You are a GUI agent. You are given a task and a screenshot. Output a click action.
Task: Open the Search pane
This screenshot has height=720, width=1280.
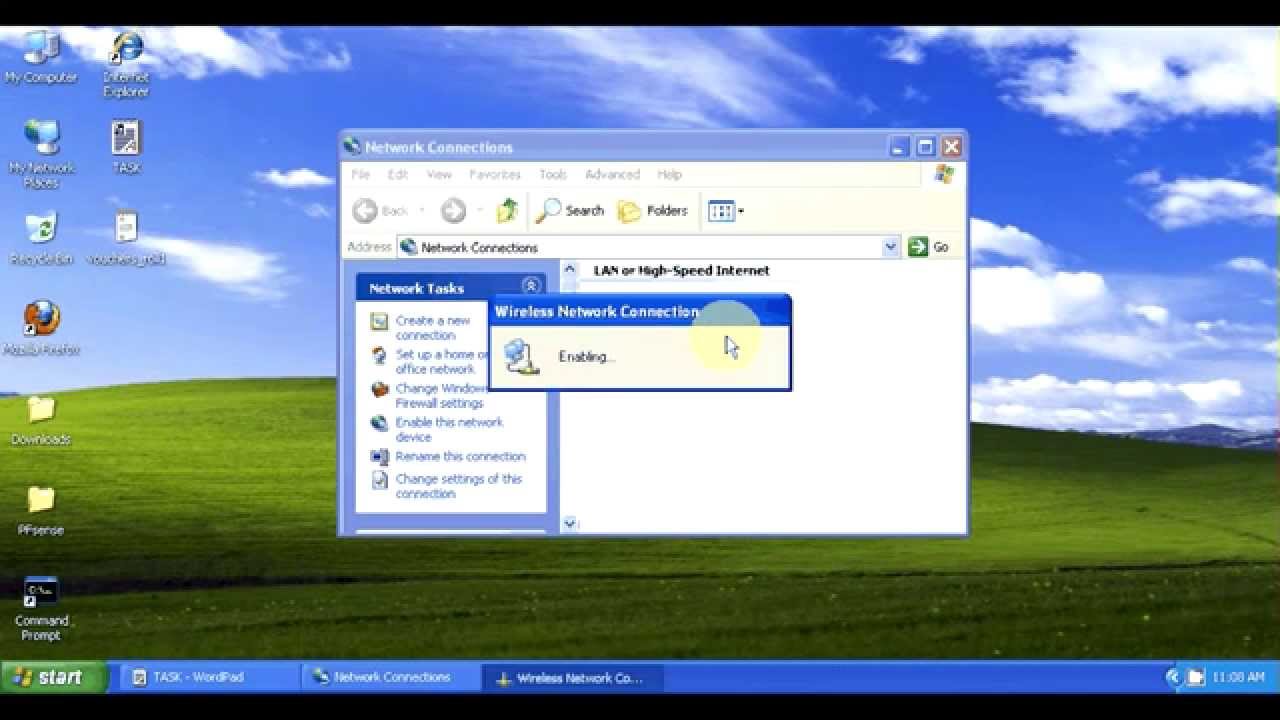[x=570, y=210]
